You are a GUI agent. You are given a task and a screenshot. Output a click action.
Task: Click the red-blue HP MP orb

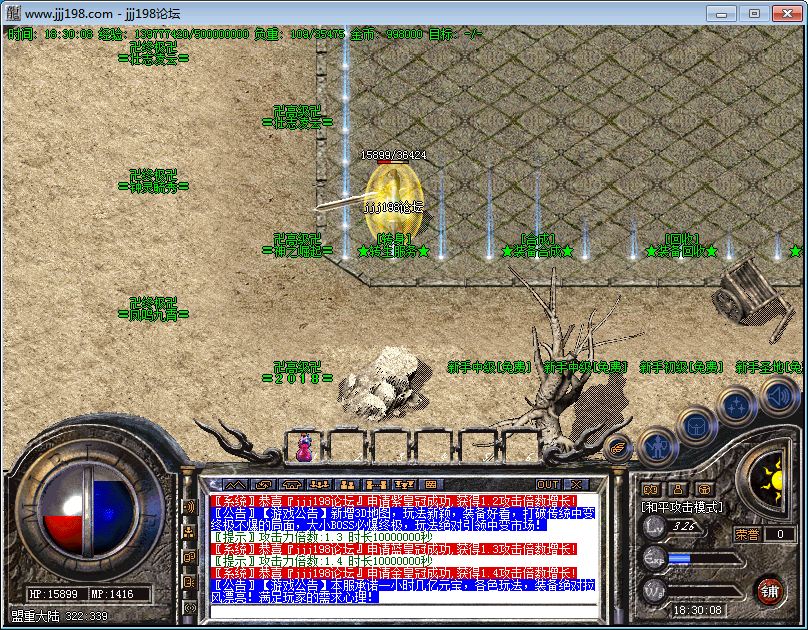pyautogui.click(x=88, y=509)
